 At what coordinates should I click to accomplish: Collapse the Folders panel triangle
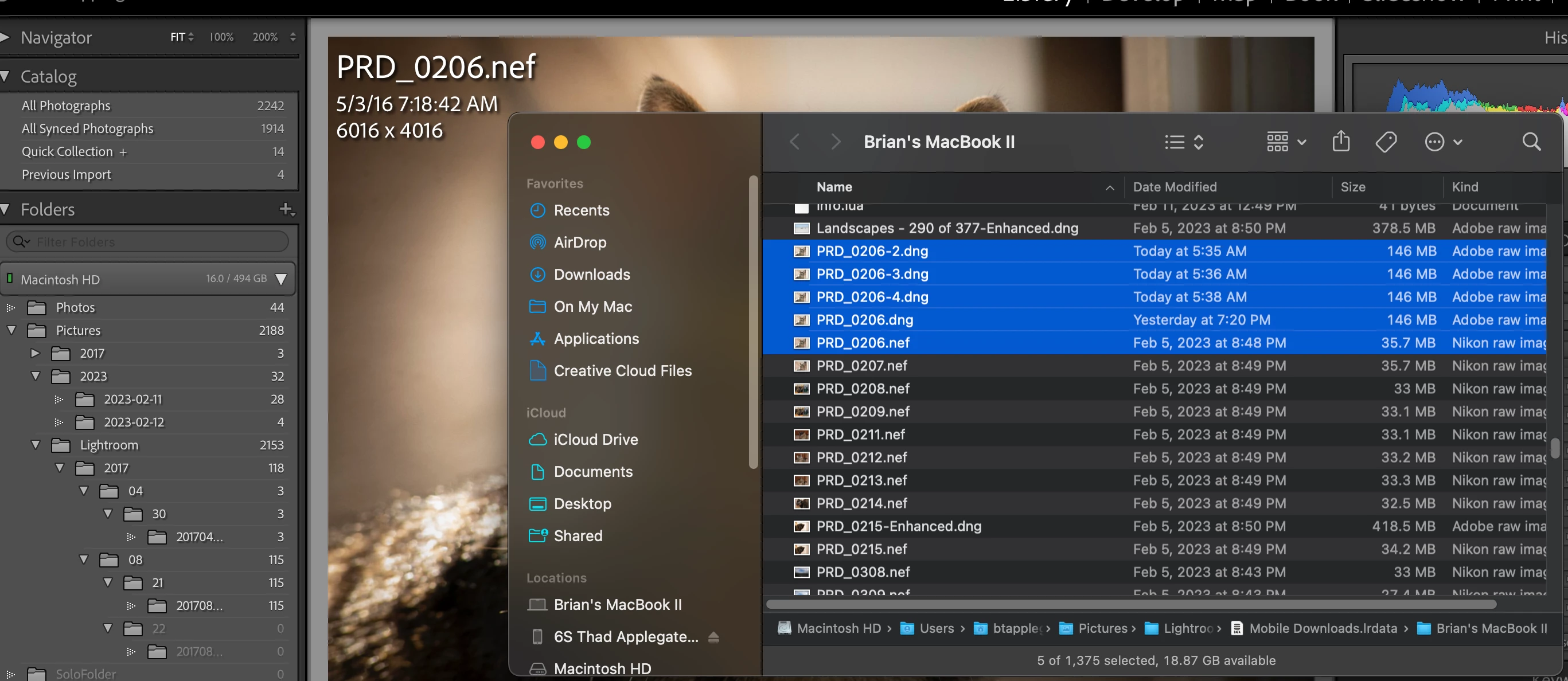6,209
